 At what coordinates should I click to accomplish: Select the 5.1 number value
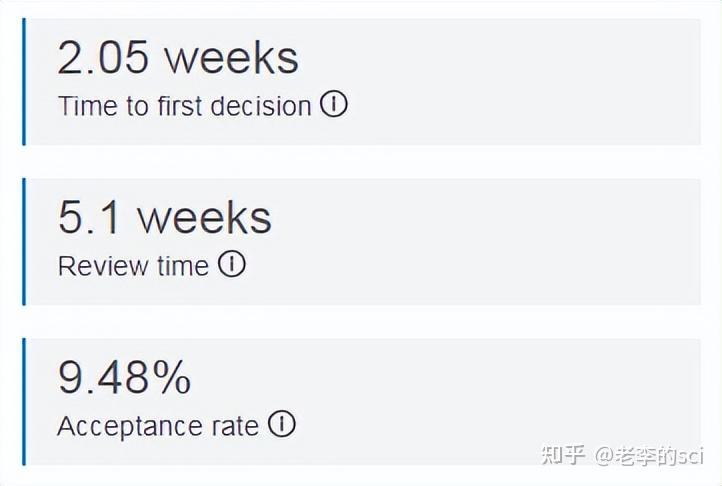click(89, 217)
